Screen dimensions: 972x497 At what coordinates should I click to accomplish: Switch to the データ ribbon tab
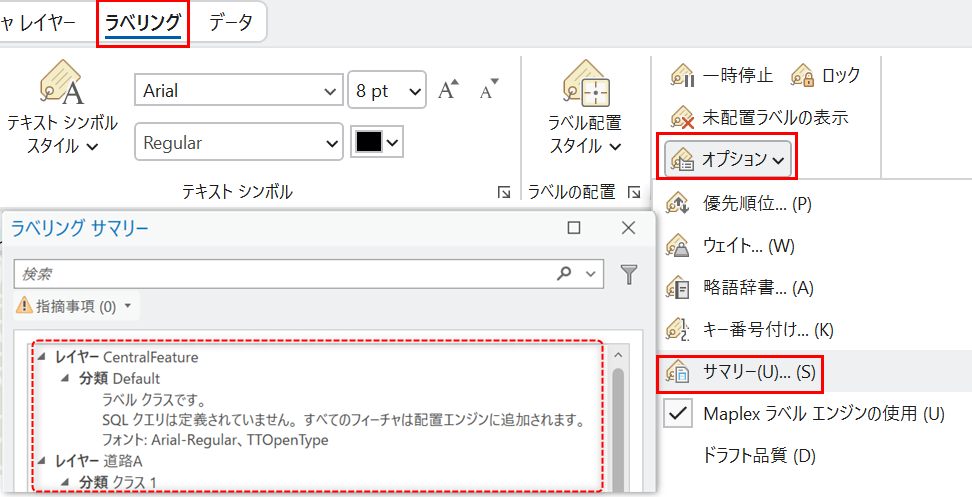(230, 23)
